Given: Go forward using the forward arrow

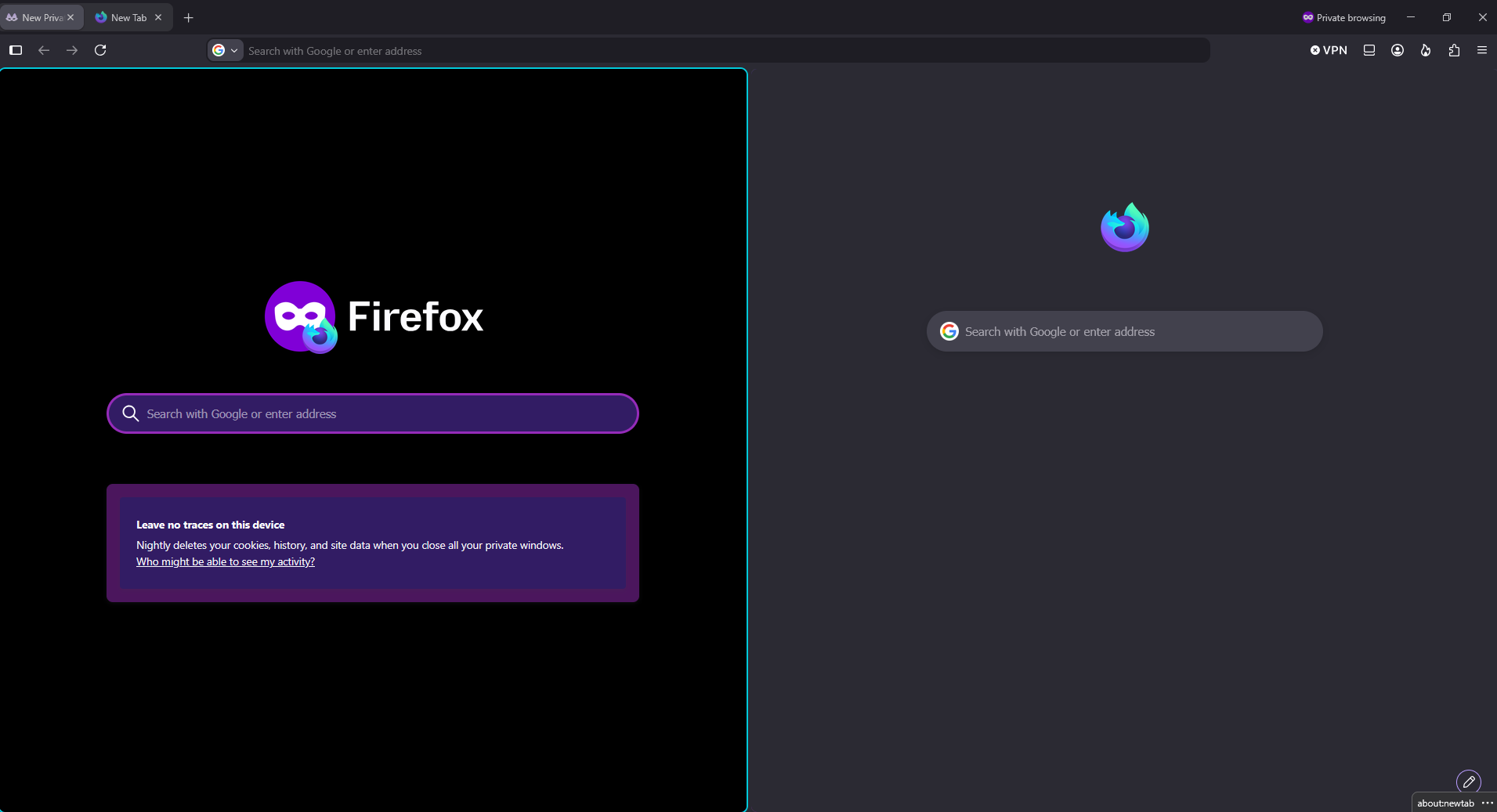Looking at the screenshot, I should click(72, 50).
